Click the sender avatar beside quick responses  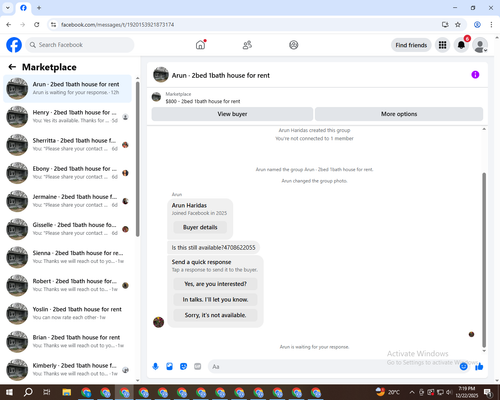click(158, 322)
